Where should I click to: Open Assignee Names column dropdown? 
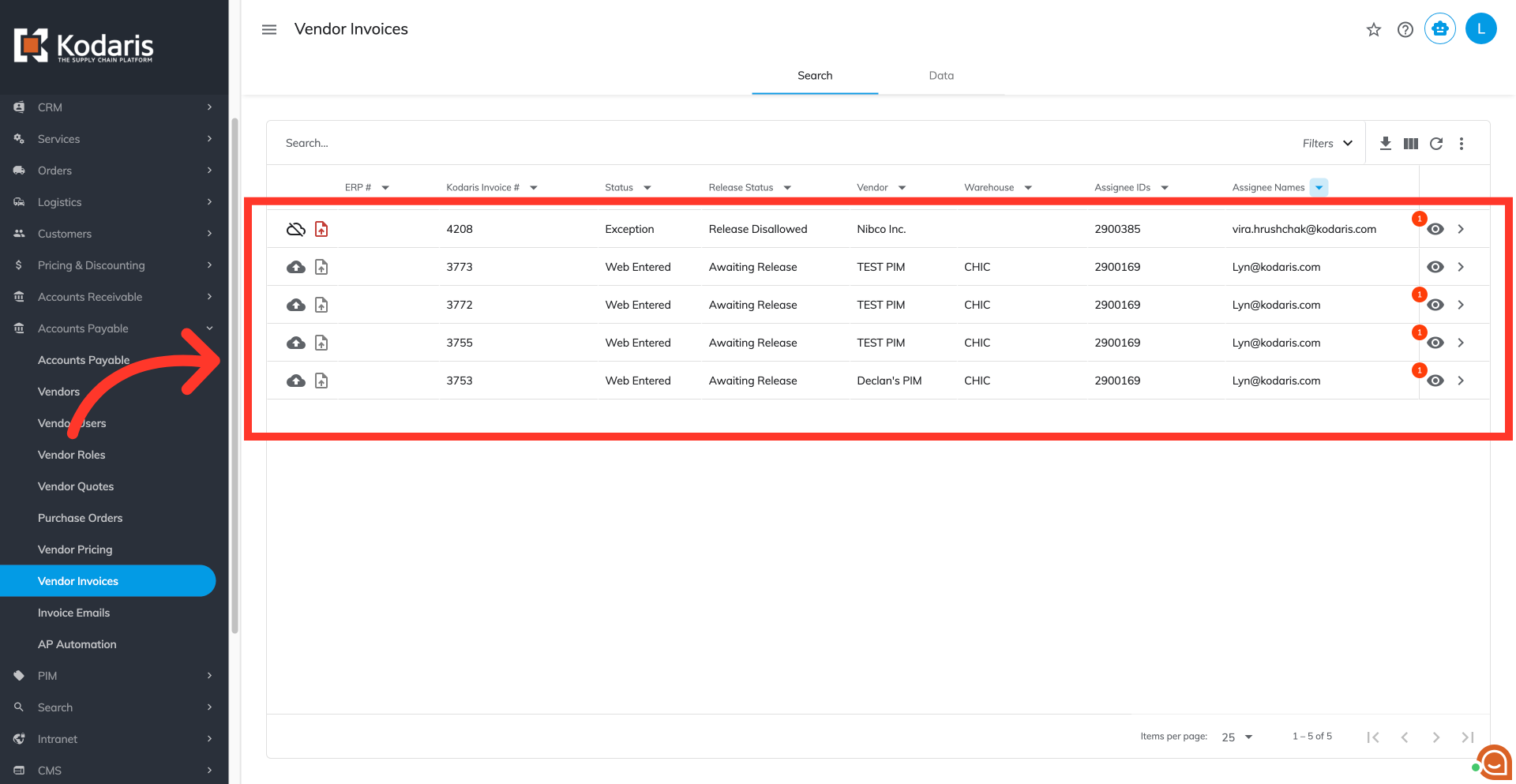[1319, 187]
